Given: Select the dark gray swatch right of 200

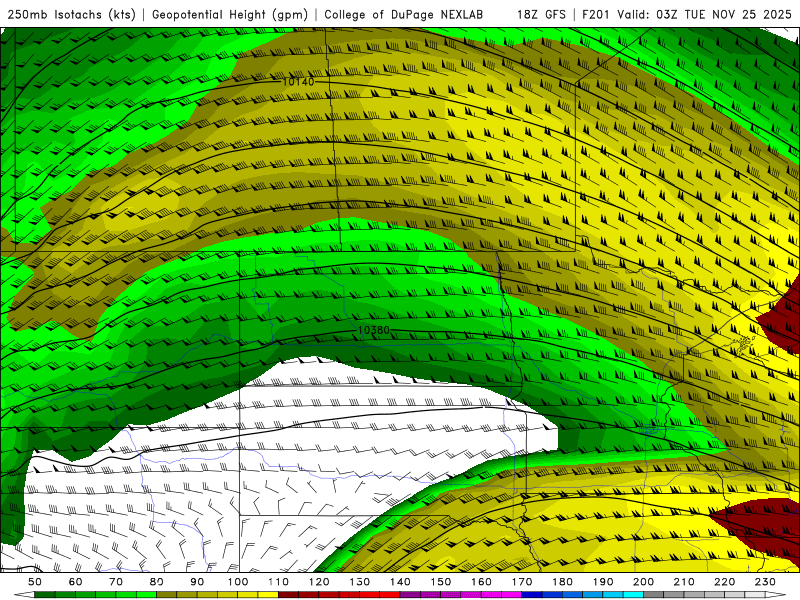Looking at the screenshot, I should [654, 595].
